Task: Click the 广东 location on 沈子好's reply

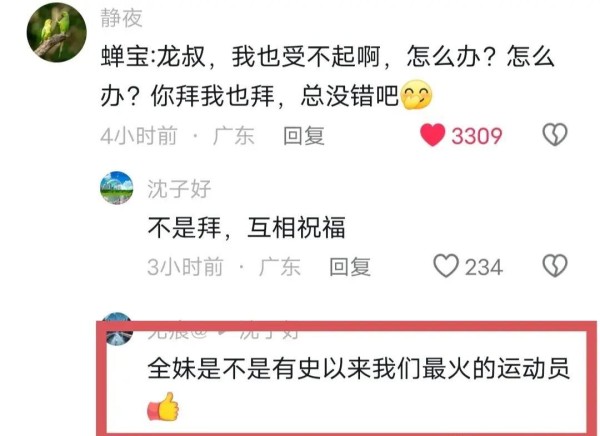Action: click(280, 267)
